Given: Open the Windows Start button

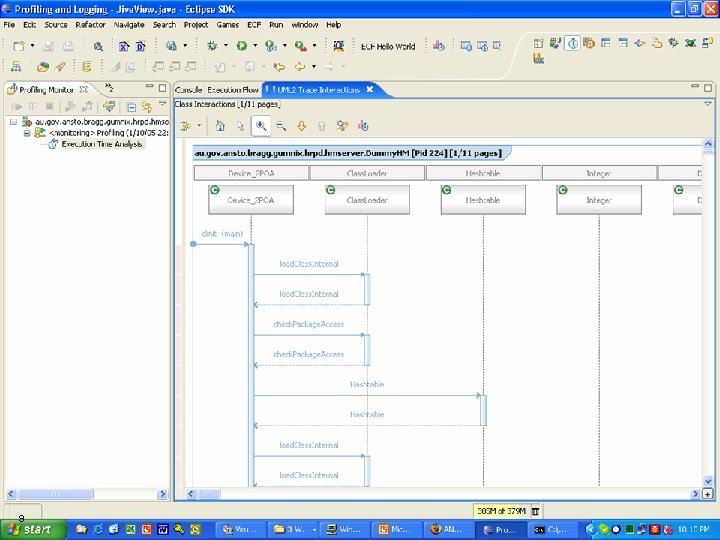Looking at the screenshot, I should coord(33,529).
